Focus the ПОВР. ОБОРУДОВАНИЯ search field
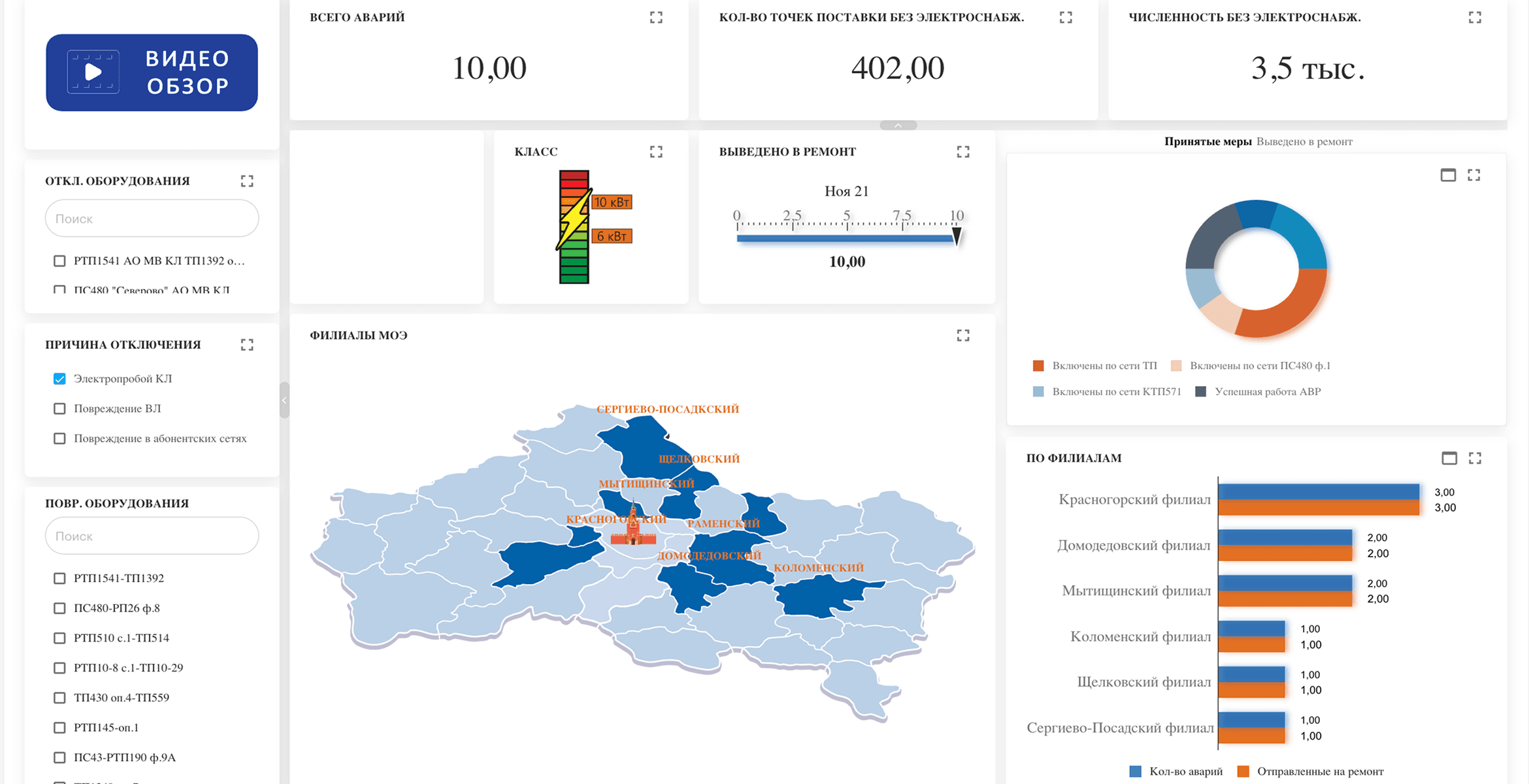1529x784 pixels. tap(152, 536)
